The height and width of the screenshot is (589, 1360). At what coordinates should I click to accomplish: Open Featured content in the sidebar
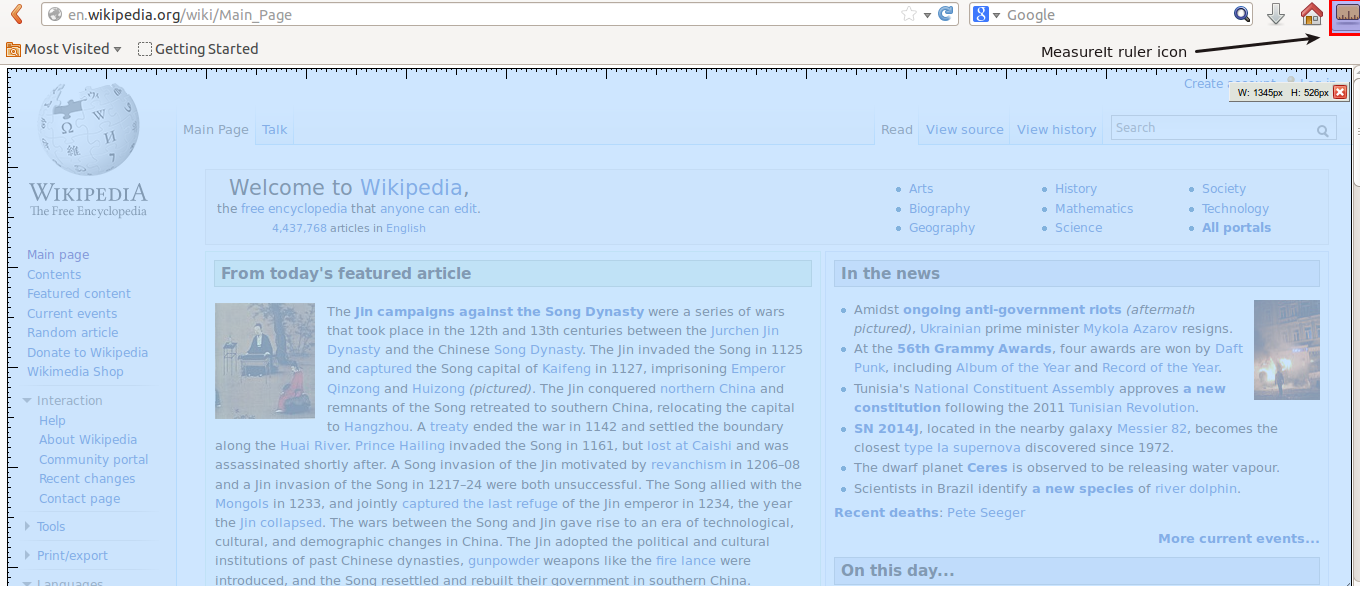click(79, 294)
